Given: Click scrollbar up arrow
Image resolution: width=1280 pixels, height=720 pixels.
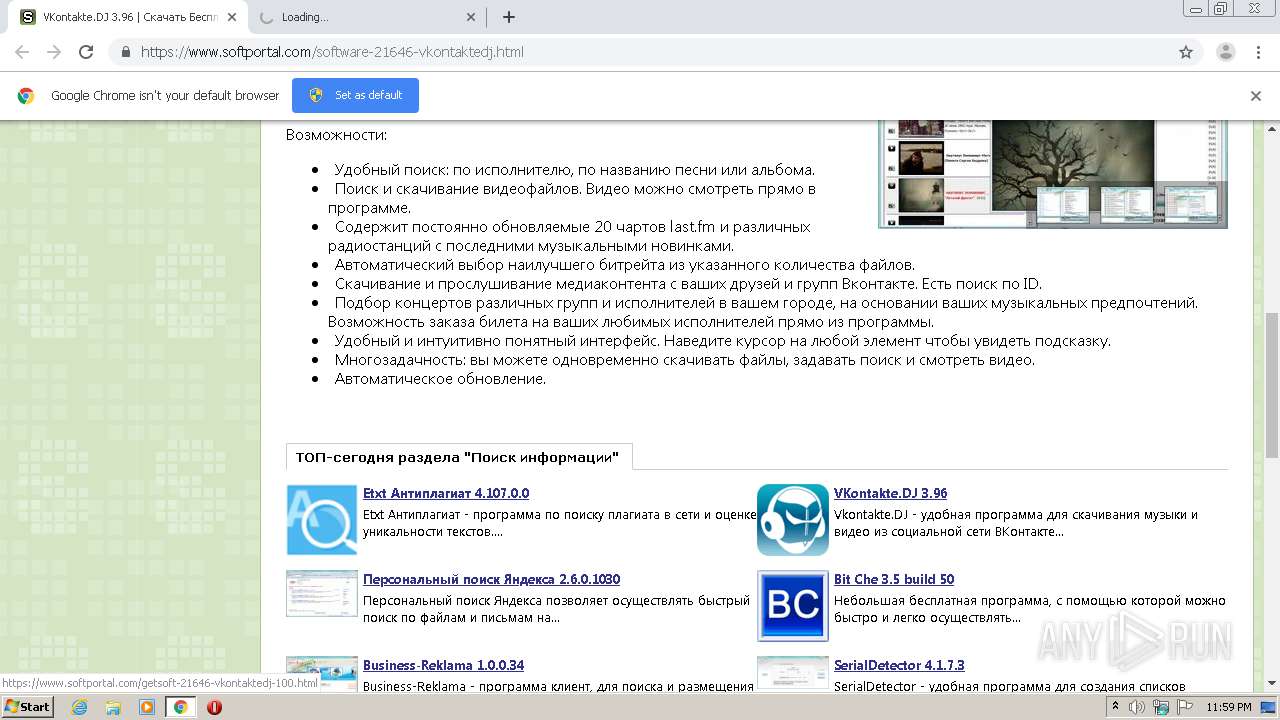Looking at the screenshot, I should [x=1271, y=128].
